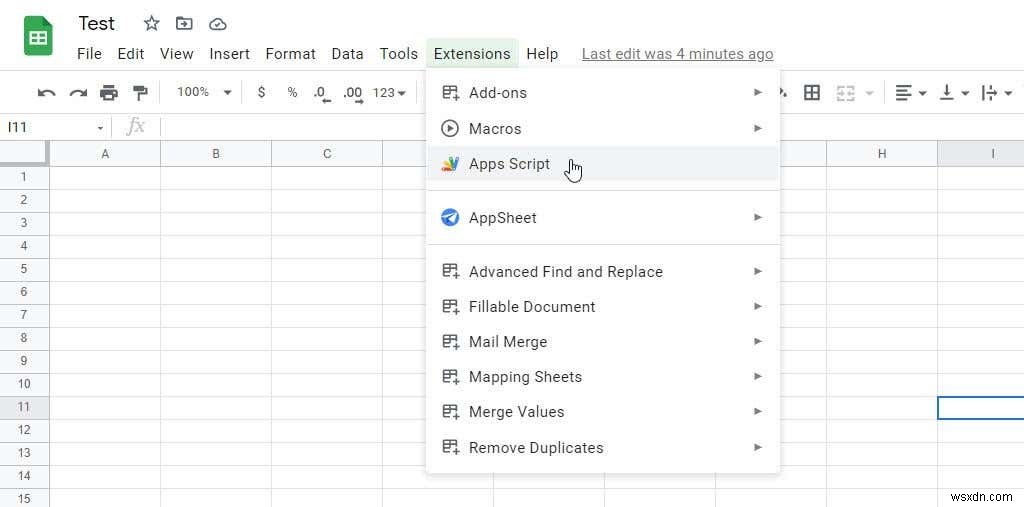Click the Merge cells icon
This screenshot has height=507, width=1024.
[x=846, y=93]
